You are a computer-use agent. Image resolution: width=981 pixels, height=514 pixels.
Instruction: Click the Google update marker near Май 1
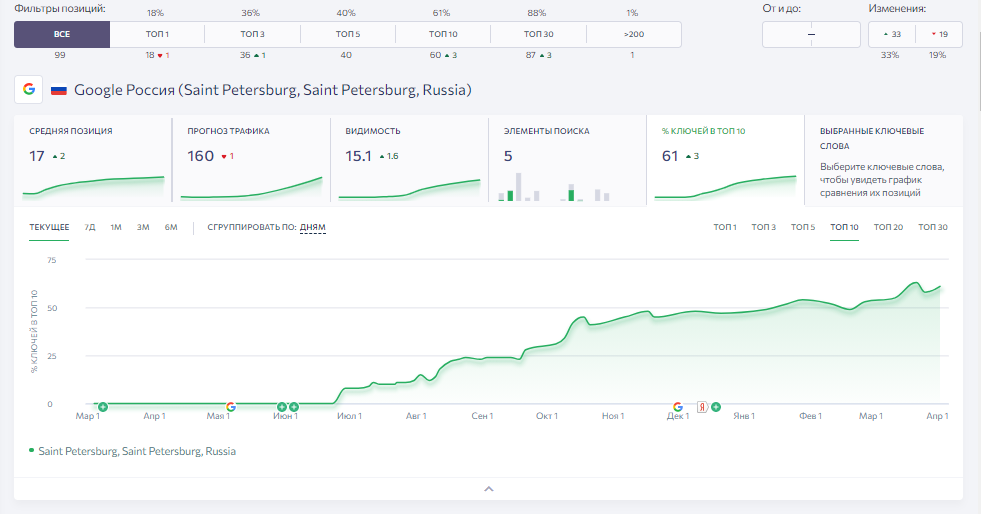click(231, 407)
